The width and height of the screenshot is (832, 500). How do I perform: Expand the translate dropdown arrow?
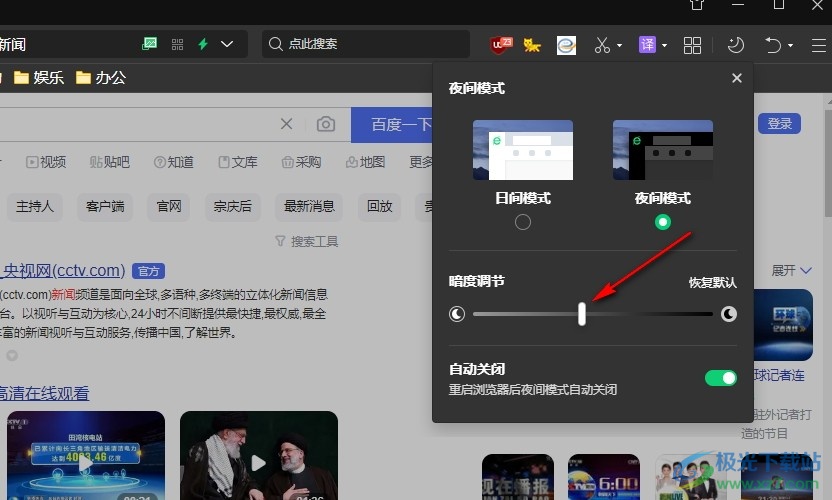point(664,46)
